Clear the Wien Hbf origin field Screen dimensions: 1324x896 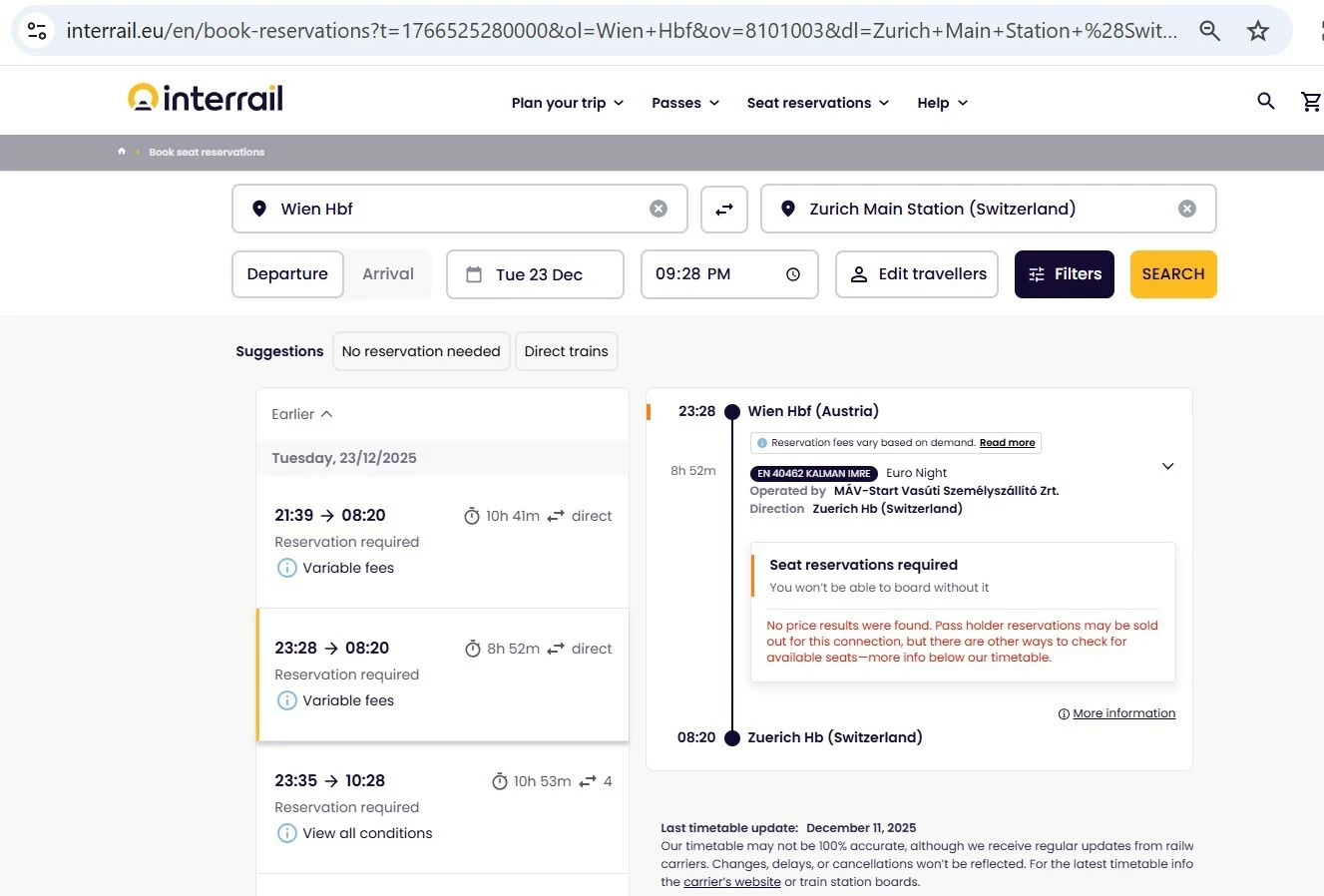[659, 209]
